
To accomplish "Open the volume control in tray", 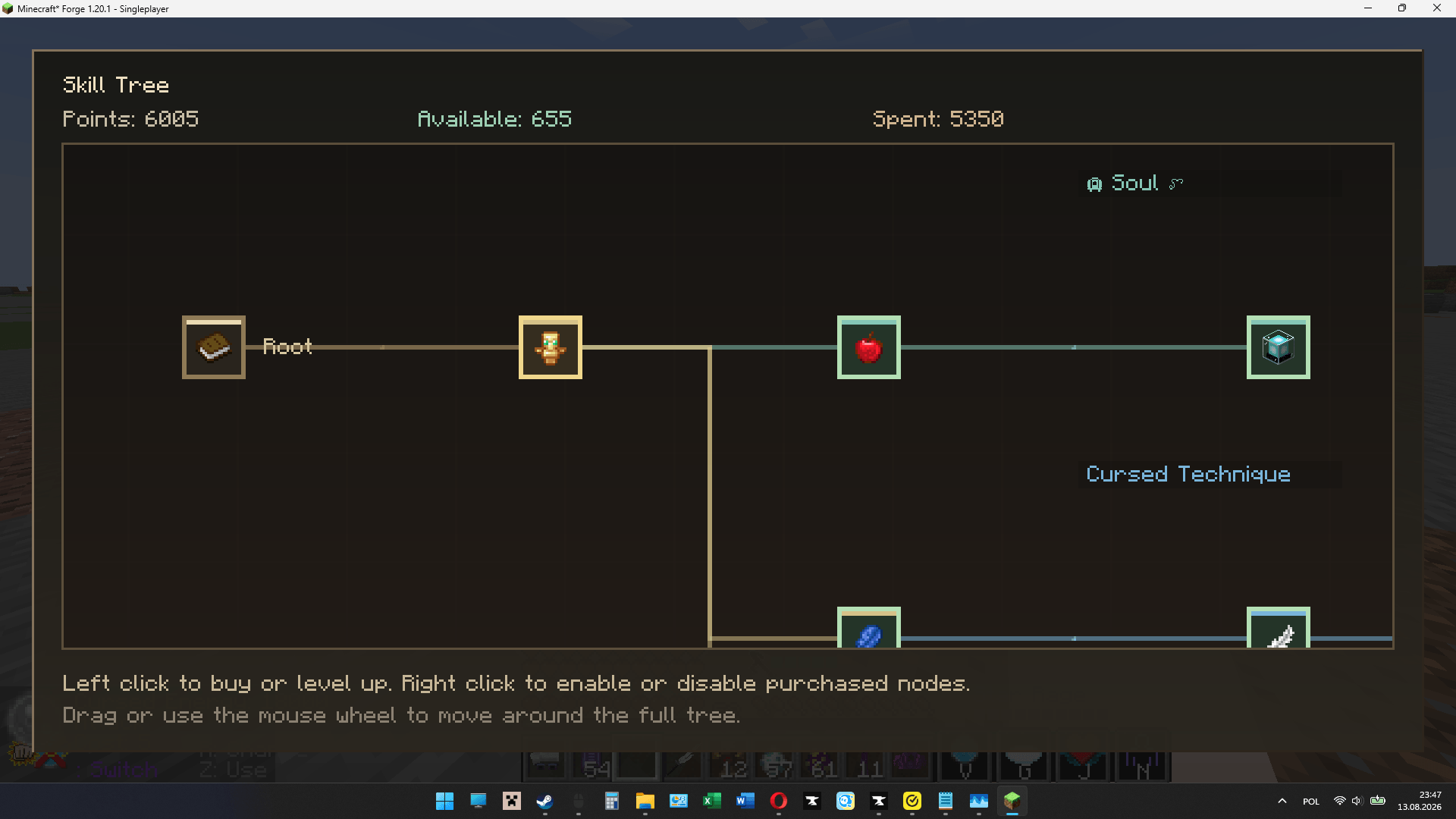I will click(1357, 801).
